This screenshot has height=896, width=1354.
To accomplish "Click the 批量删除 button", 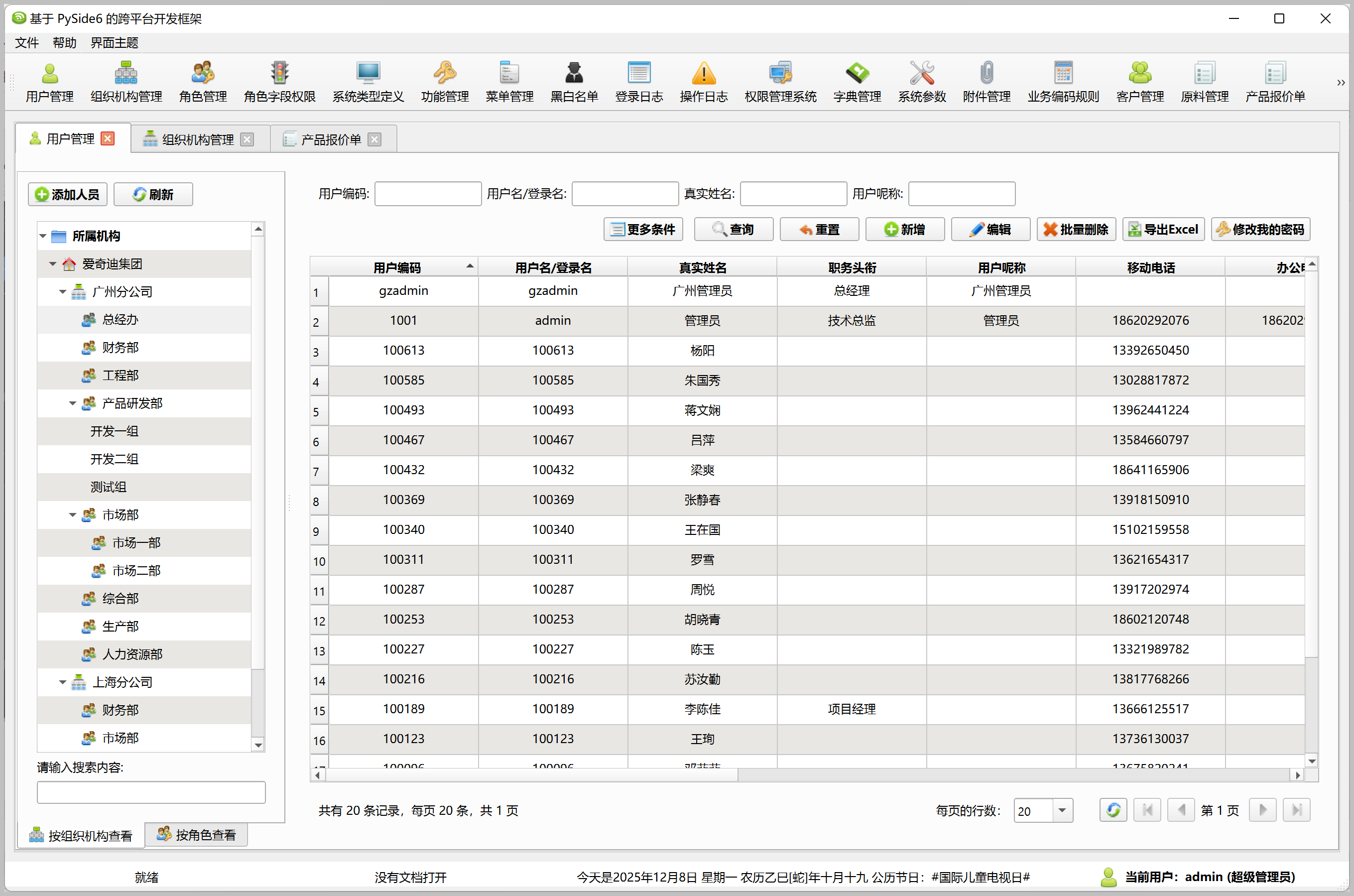I will pyautogui.click(x=1076, y=229).
